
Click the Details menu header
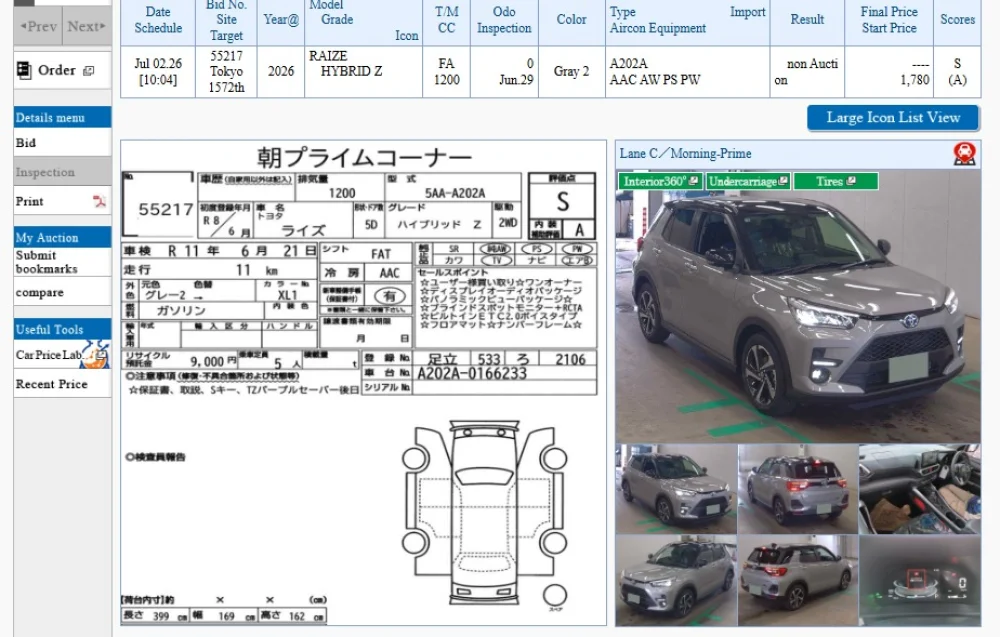[x=62, y=117]
